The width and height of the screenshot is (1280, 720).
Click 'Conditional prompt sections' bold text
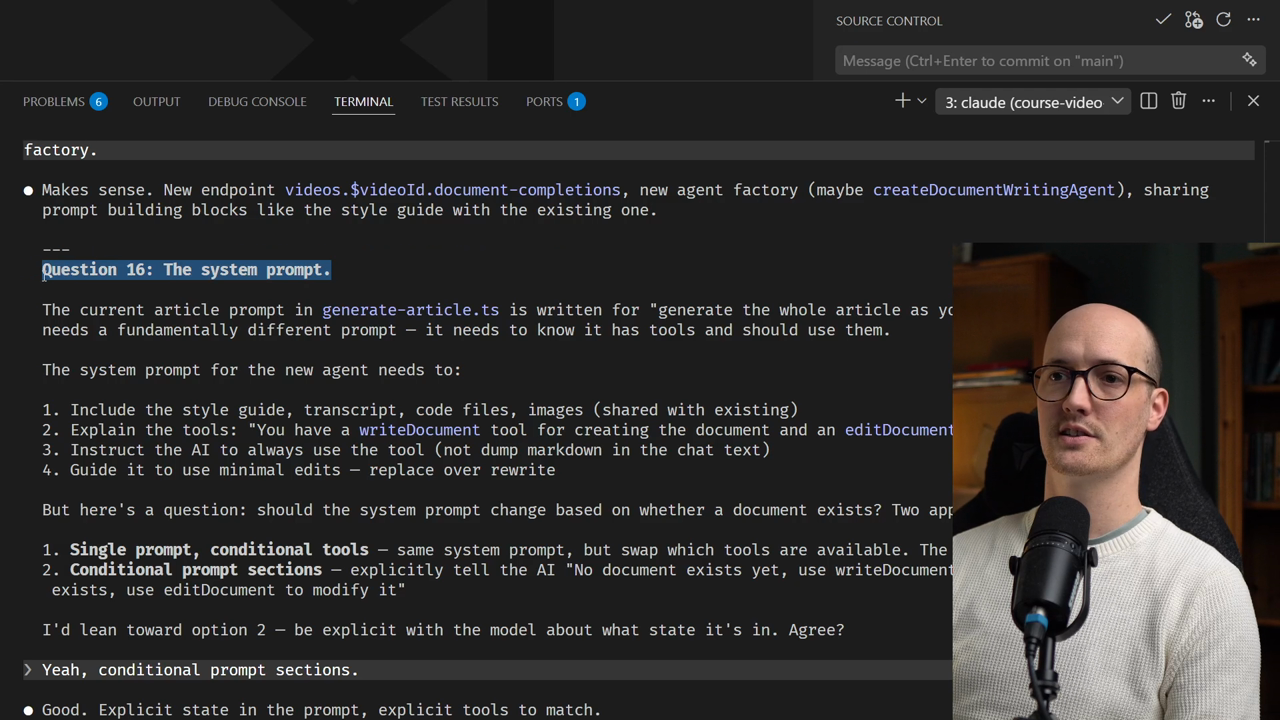click(x=196, y=570)
